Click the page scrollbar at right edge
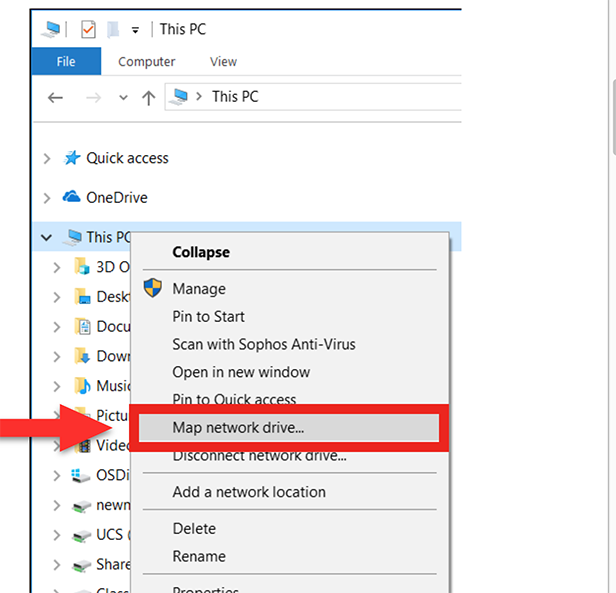 [x=614, y=117]
